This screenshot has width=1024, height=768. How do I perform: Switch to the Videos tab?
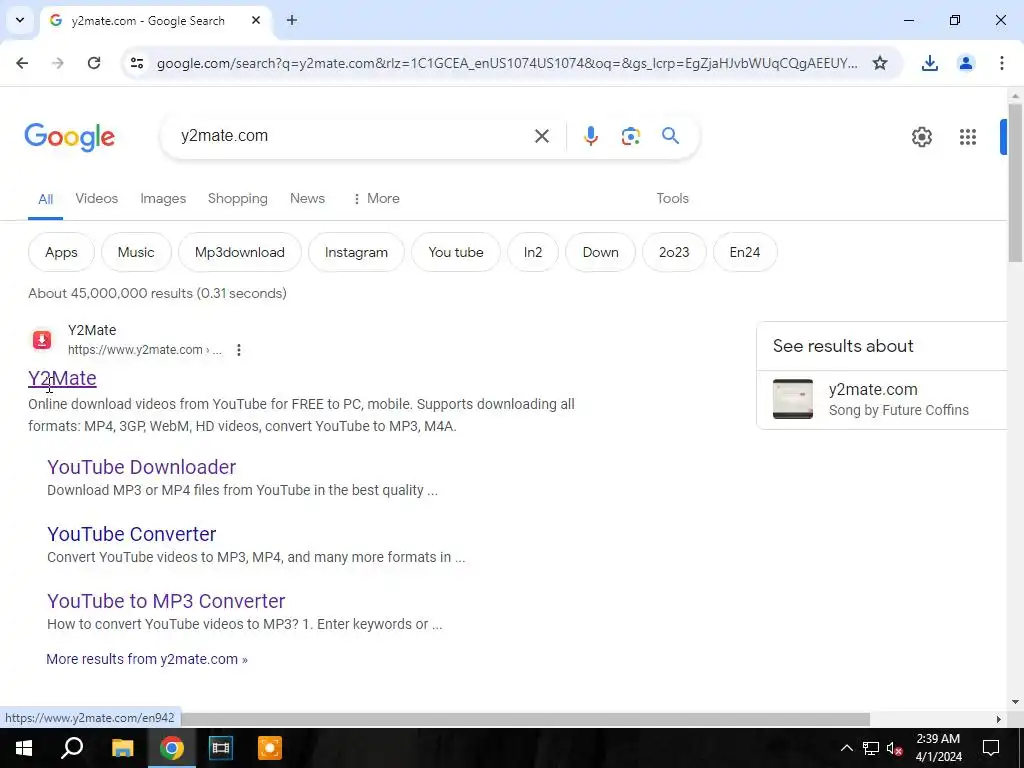pos(97,199)
